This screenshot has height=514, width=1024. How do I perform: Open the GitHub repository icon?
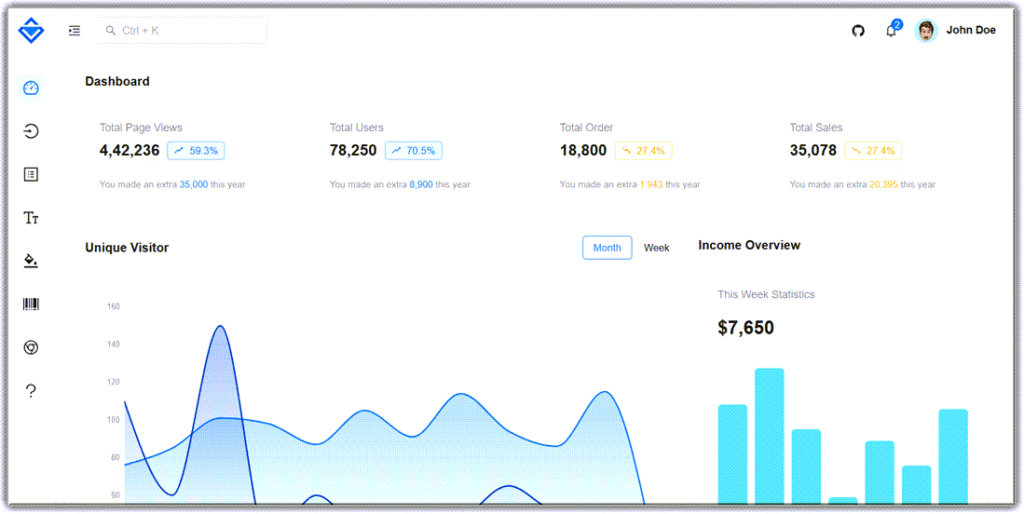[857, 31]
